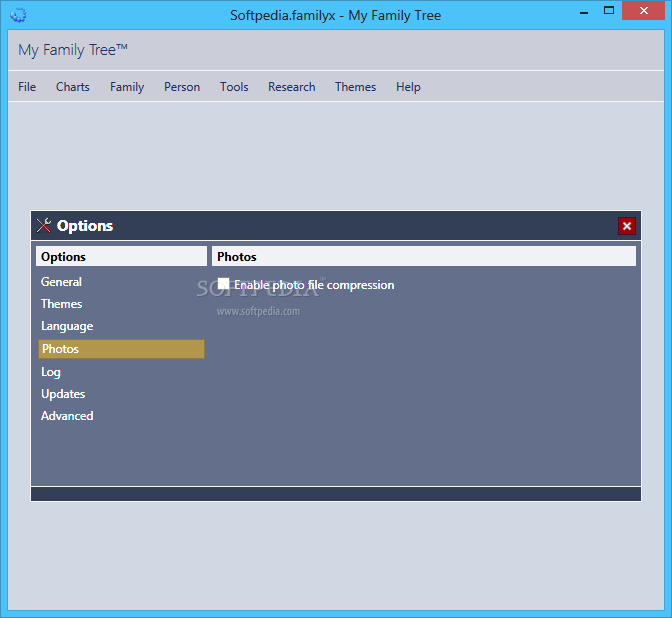This screenshot has height=618, width=672.
Task: Open the Help menu
Action: coord(408,87)
